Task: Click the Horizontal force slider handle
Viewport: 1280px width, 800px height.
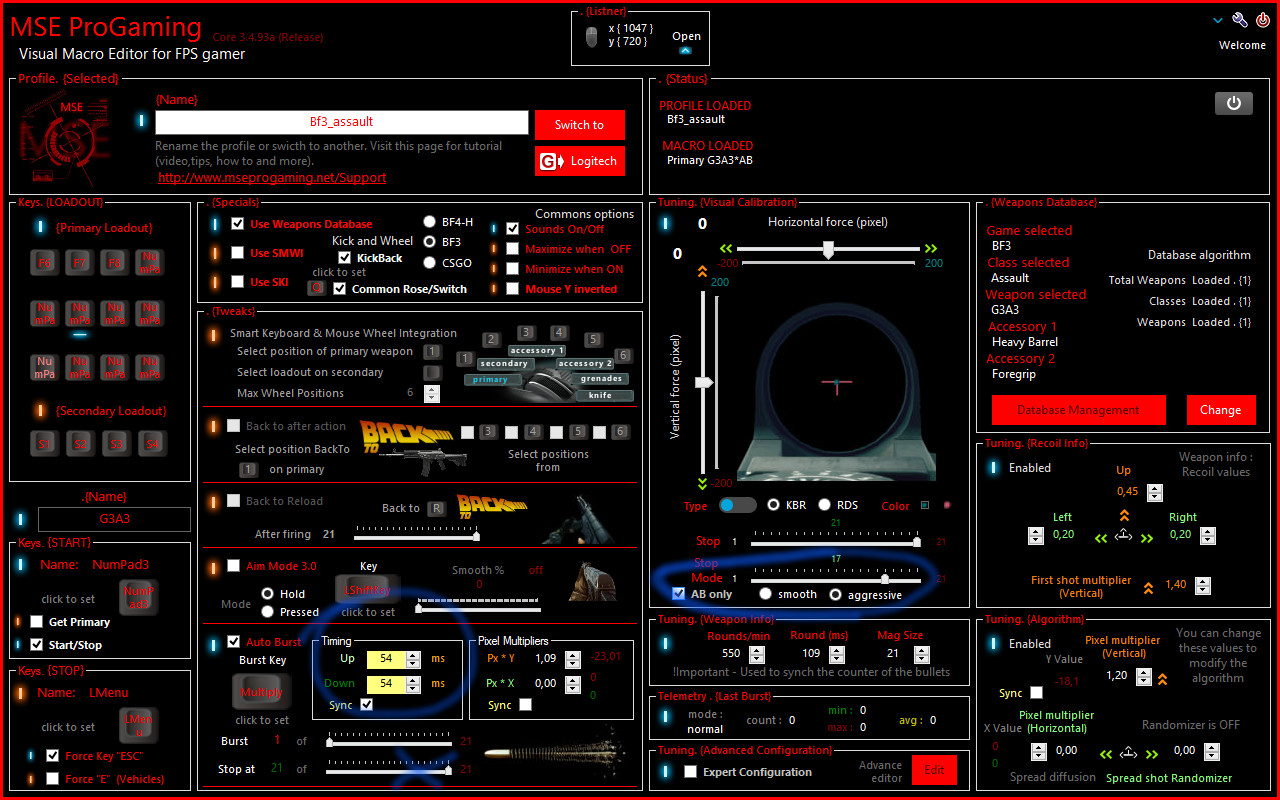Action: pos(828,250)
